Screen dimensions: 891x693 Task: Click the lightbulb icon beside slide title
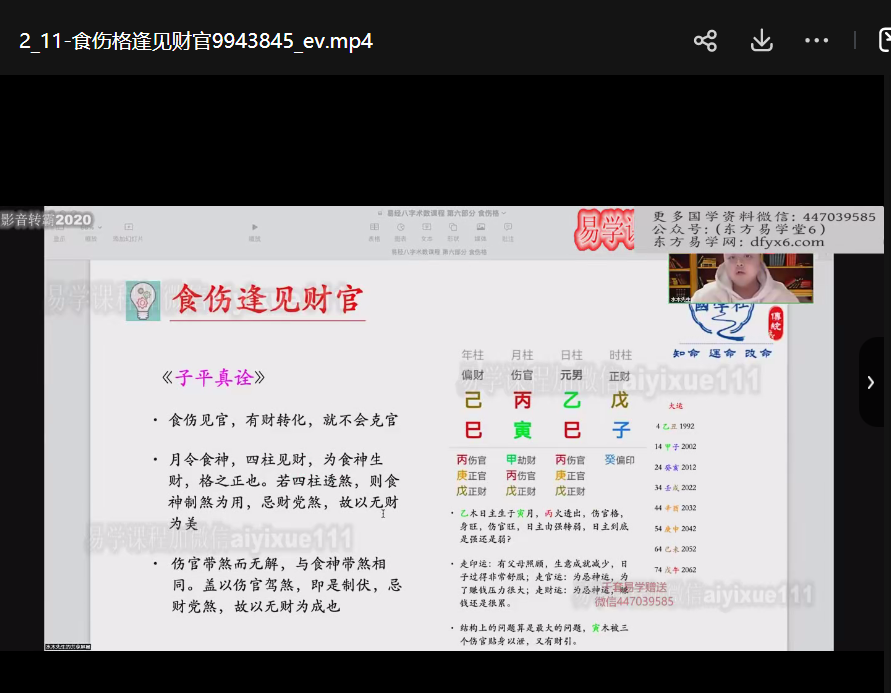pos(143,301)
